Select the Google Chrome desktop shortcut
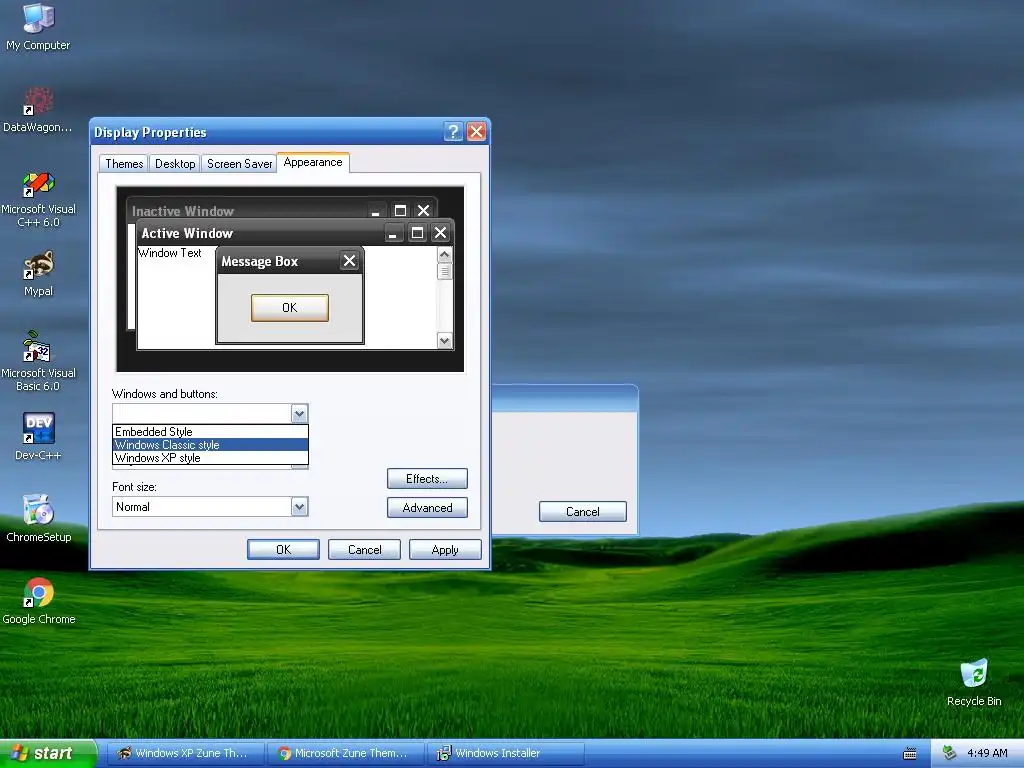This screenshot has height=768, width=1024. 38,601
